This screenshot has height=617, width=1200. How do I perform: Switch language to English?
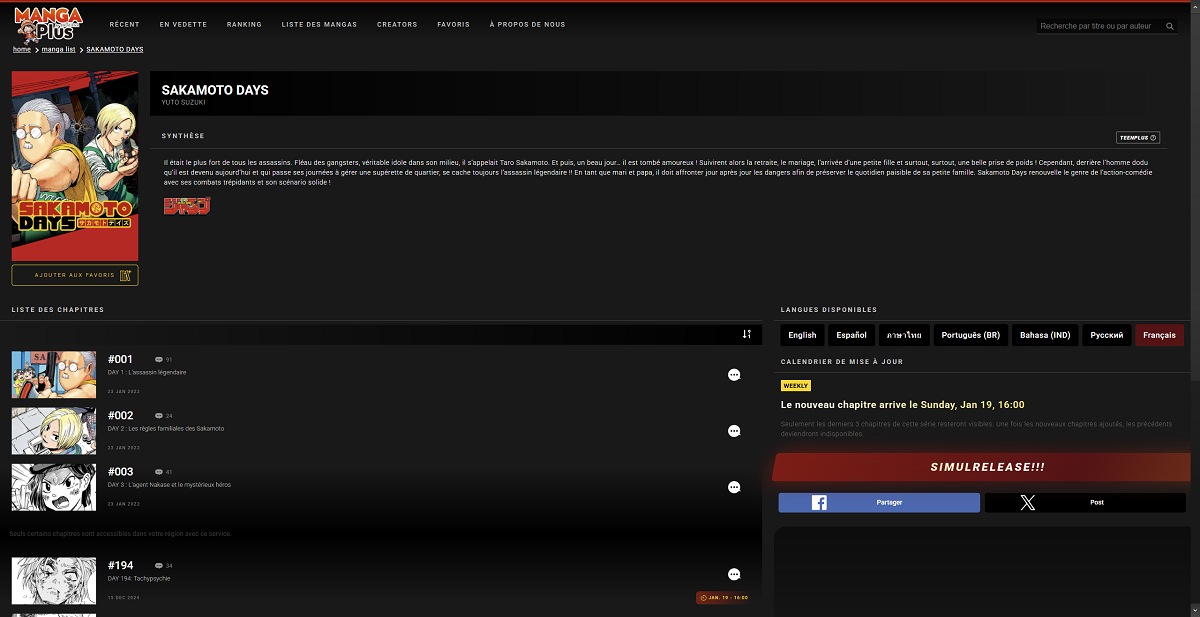802,335
